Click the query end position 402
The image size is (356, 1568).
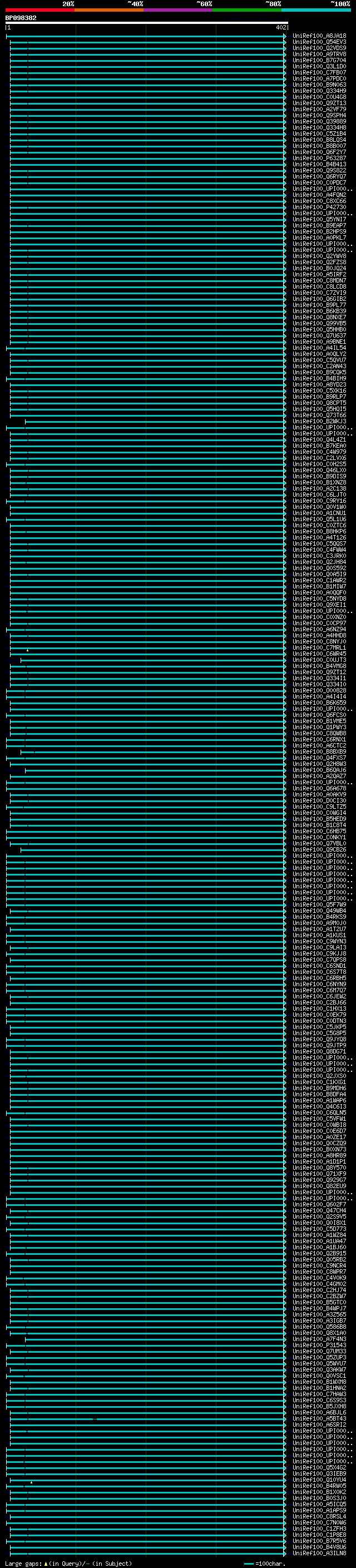coord(280,27)
